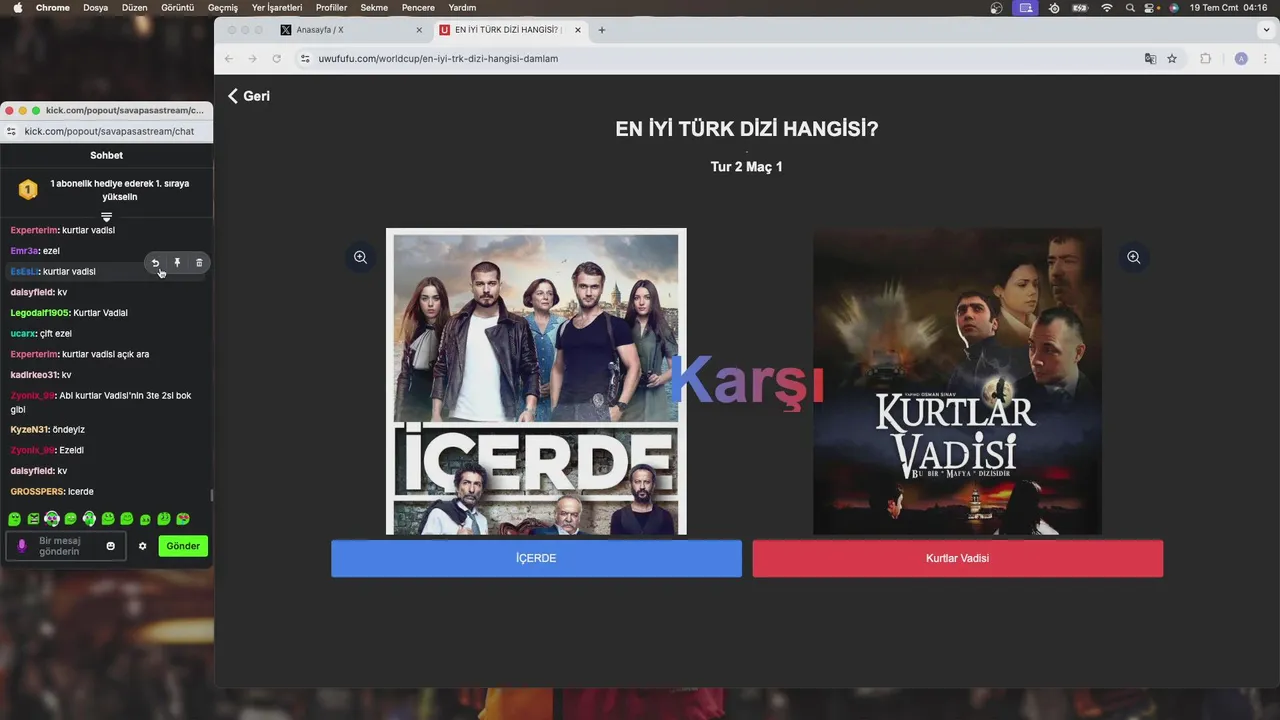Open site information icon in address bar
The height and width of the screenshot is (720, 1280).
click(305, 59)
